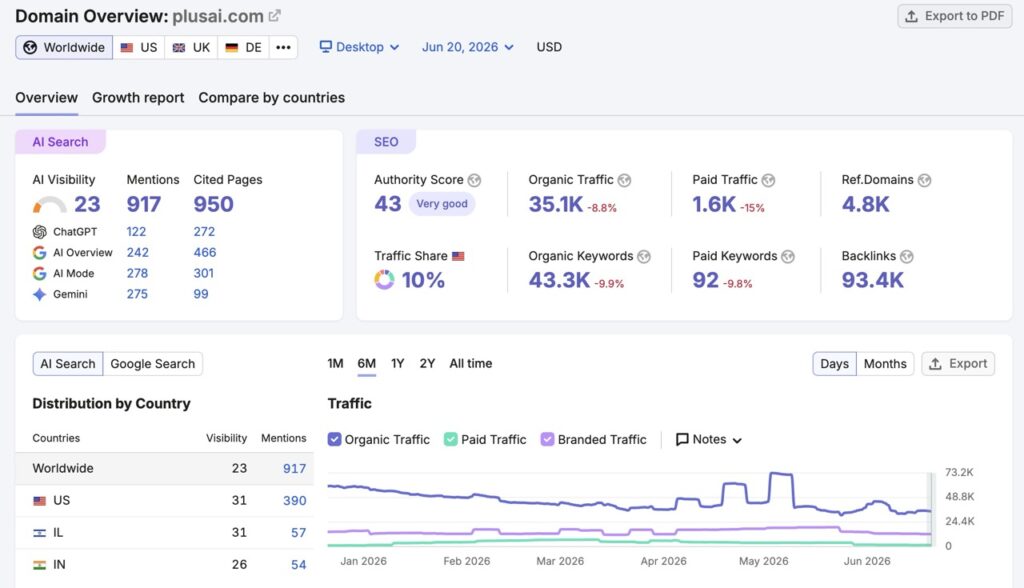Expand the Notes dropdown
Image resolution: width=1024 pixels, height=588 pixels.
(709, 440)
